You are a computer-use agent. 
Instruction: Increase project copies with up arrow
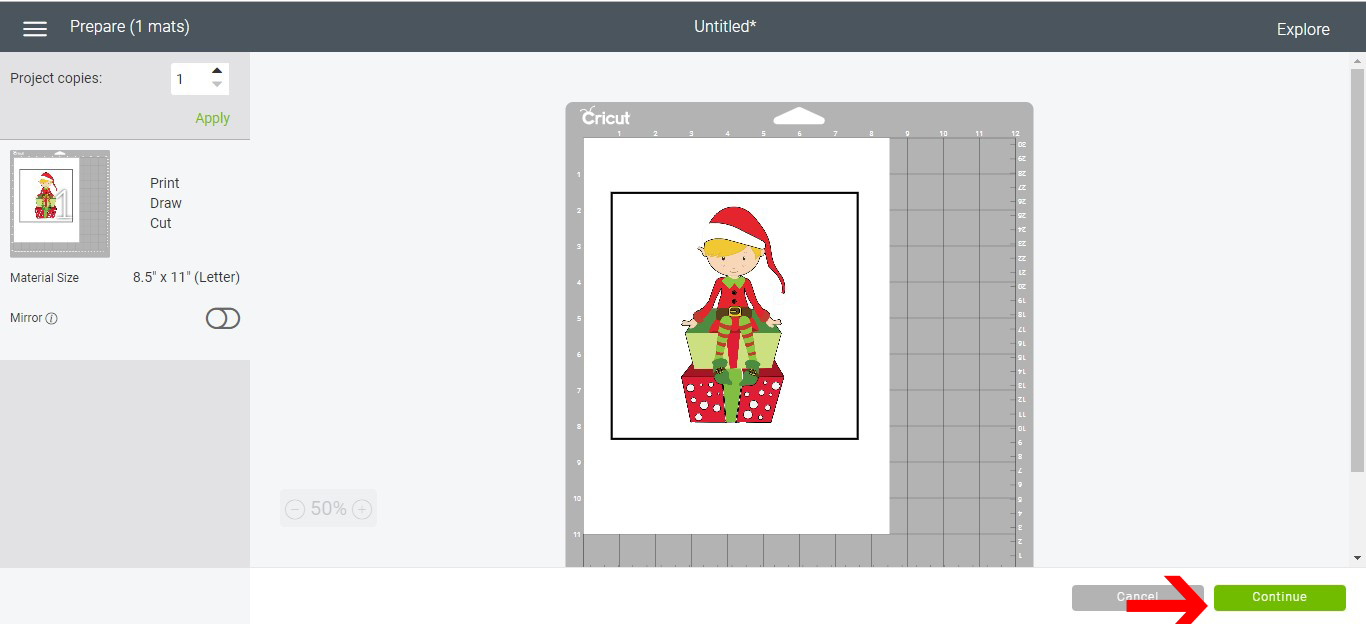click(217, 71)
